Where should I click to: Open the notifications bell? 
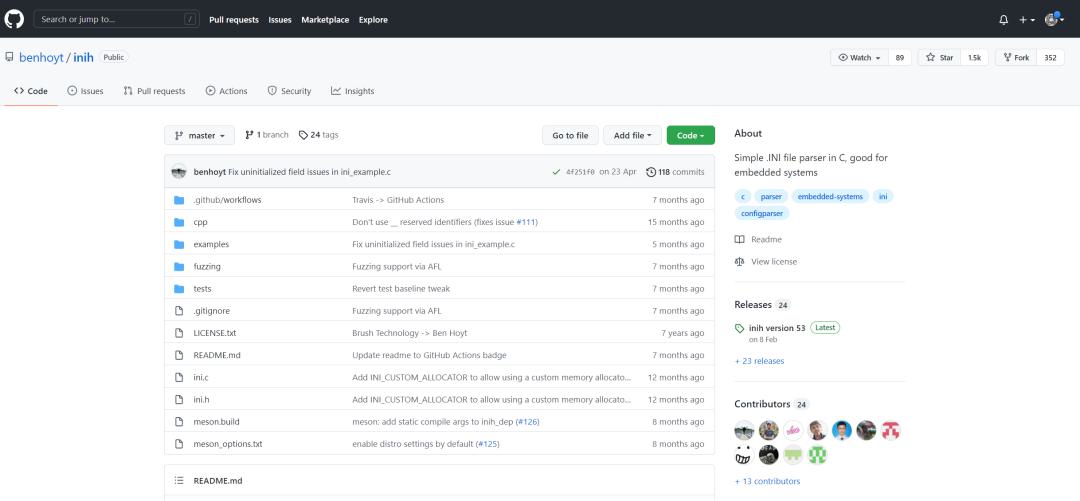pos(1004,20)
